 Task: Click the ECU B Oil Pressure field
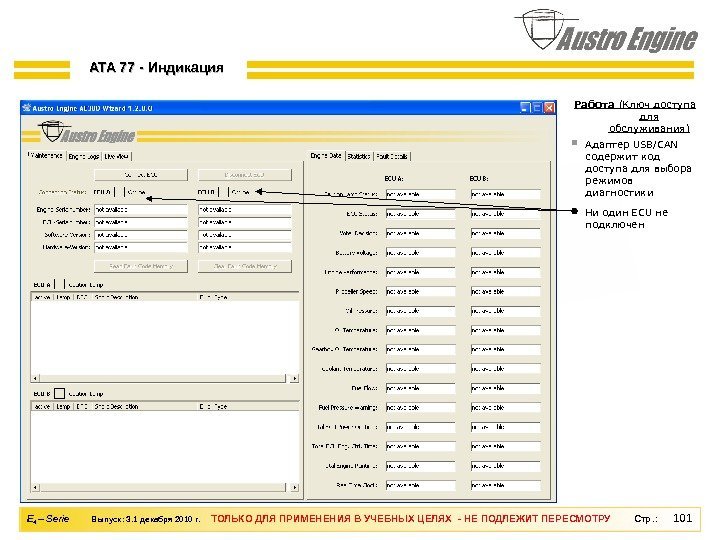point(506,311)
